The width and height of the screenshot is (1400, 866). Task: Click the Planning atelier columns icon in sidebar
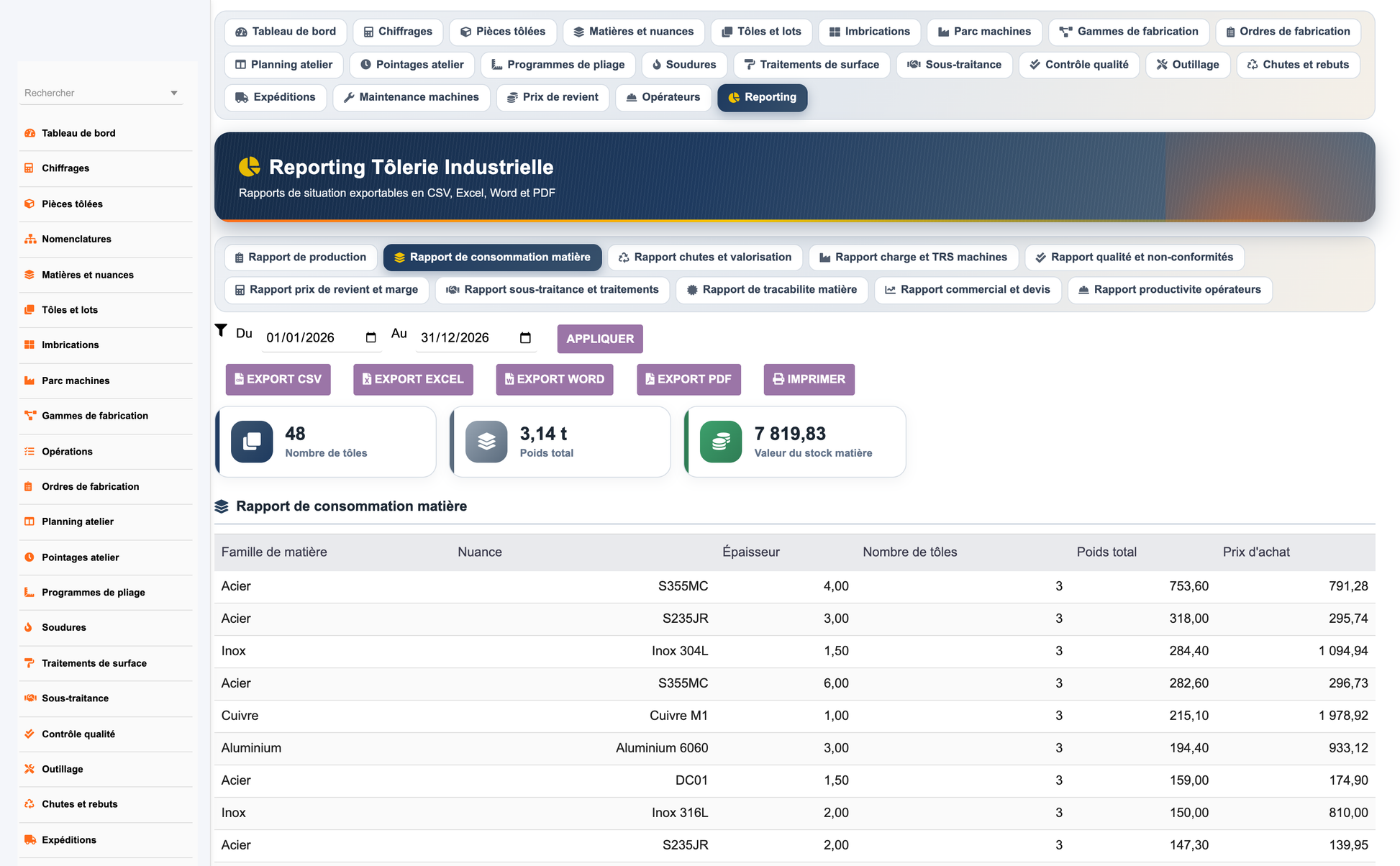click(x=29, y=522)
